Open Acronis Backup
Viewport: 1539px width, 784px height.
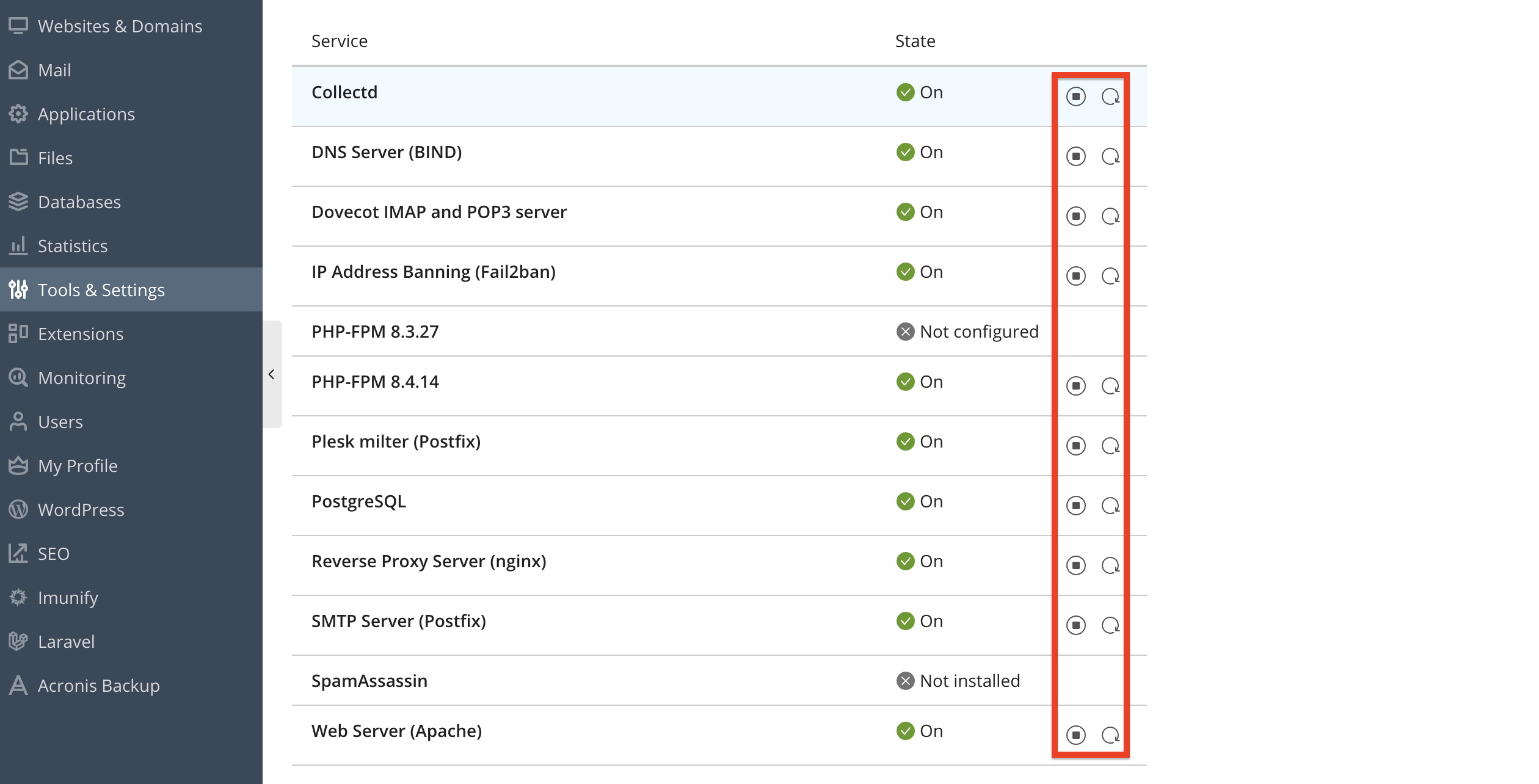(x=131, y=686)
